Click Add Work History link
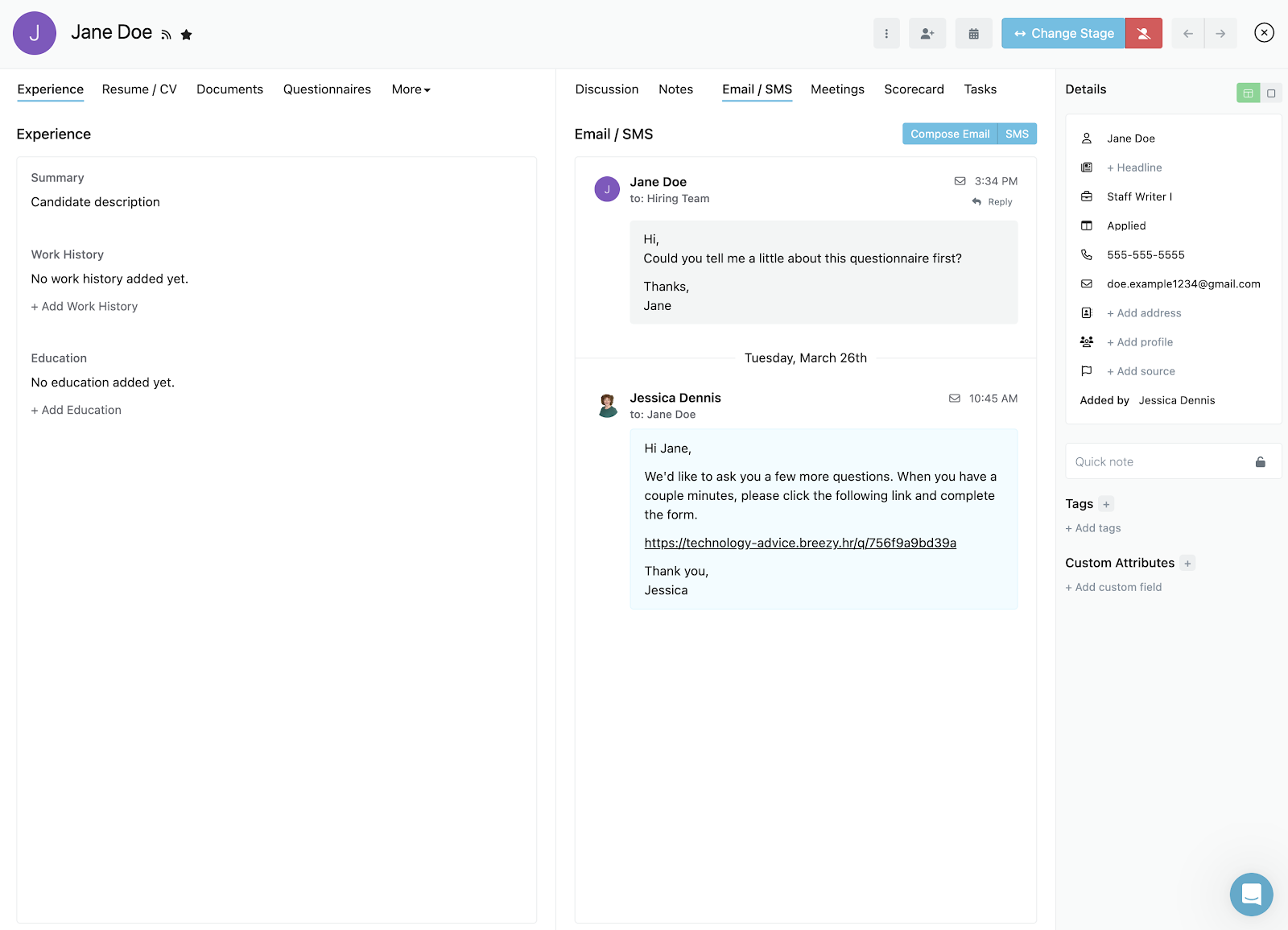This screenshot has width=1288, height=930. (x=85, y=307)
